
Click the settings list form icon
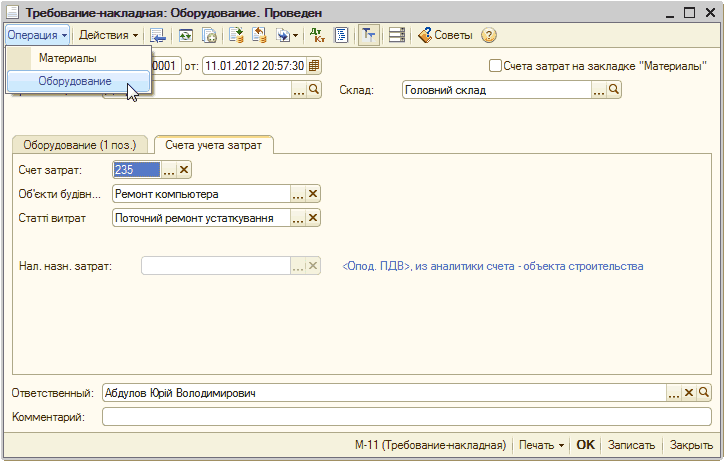(397, 35)
